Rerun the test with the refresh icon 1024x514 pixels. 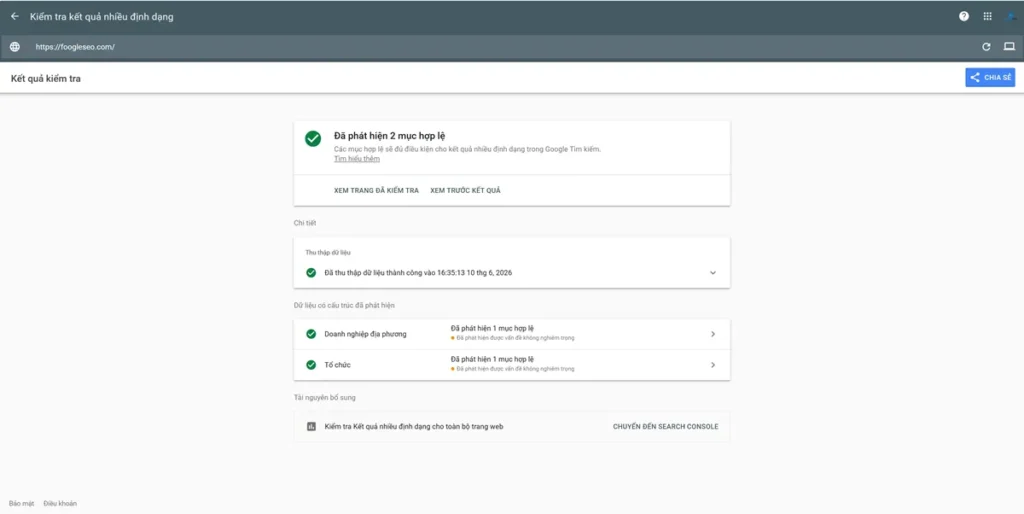click(986, 47)
